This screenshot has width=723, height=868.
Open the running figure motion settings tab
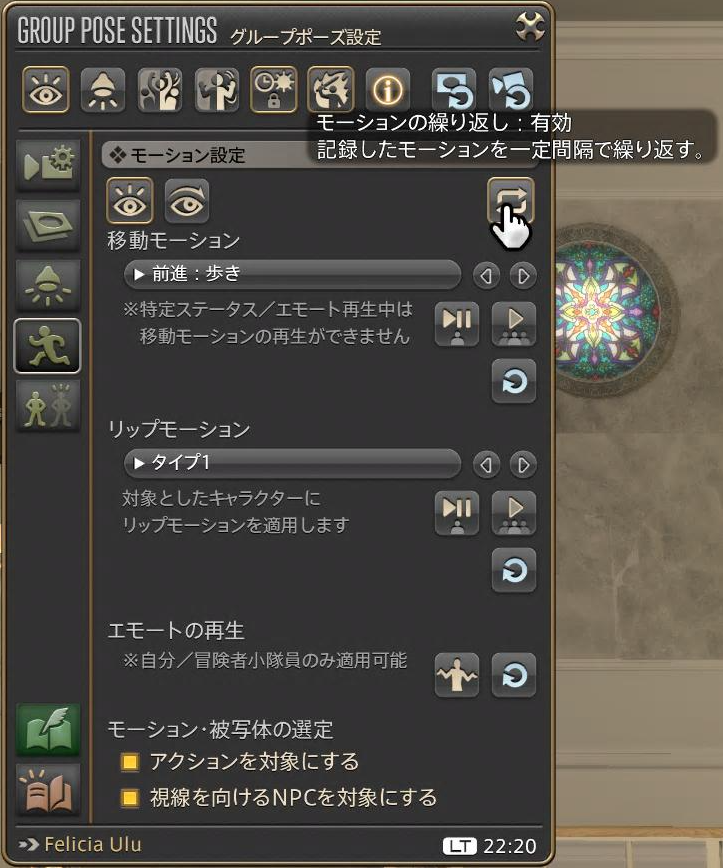[x=47, y=345]
